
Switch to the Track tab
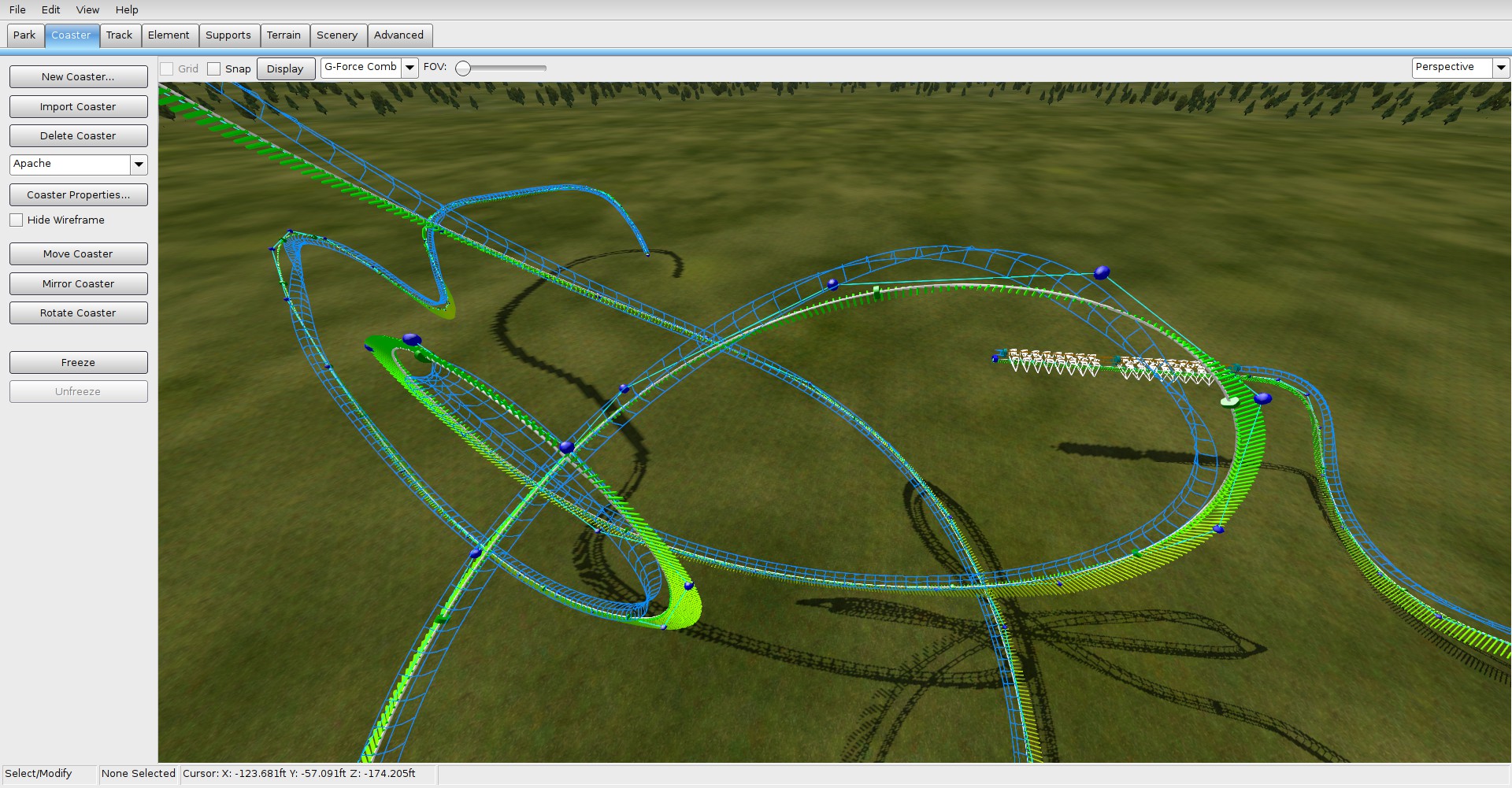[119, 35]
